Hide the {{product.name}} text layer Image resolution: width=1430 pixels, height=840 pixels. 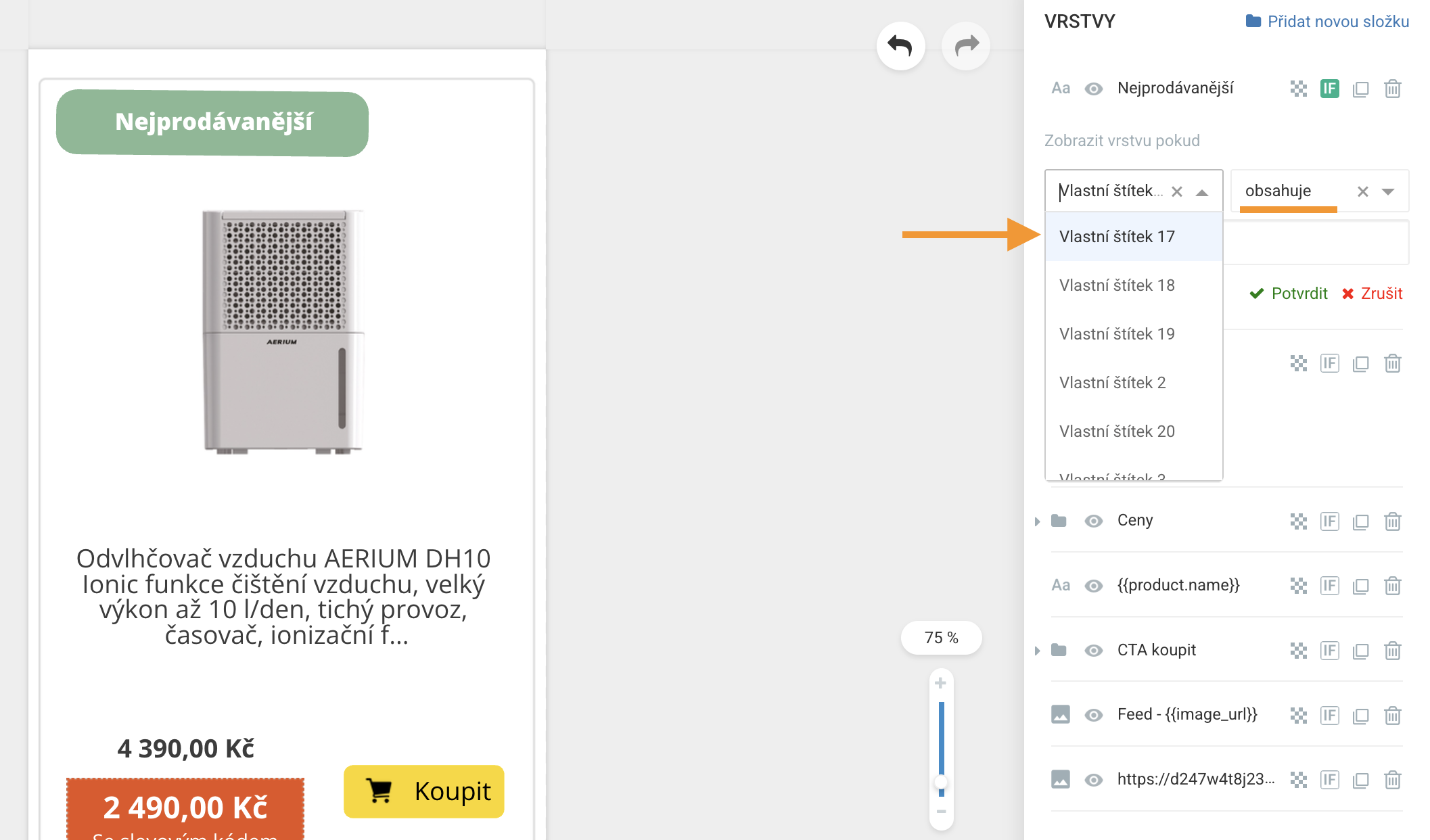pos(1093,586)
